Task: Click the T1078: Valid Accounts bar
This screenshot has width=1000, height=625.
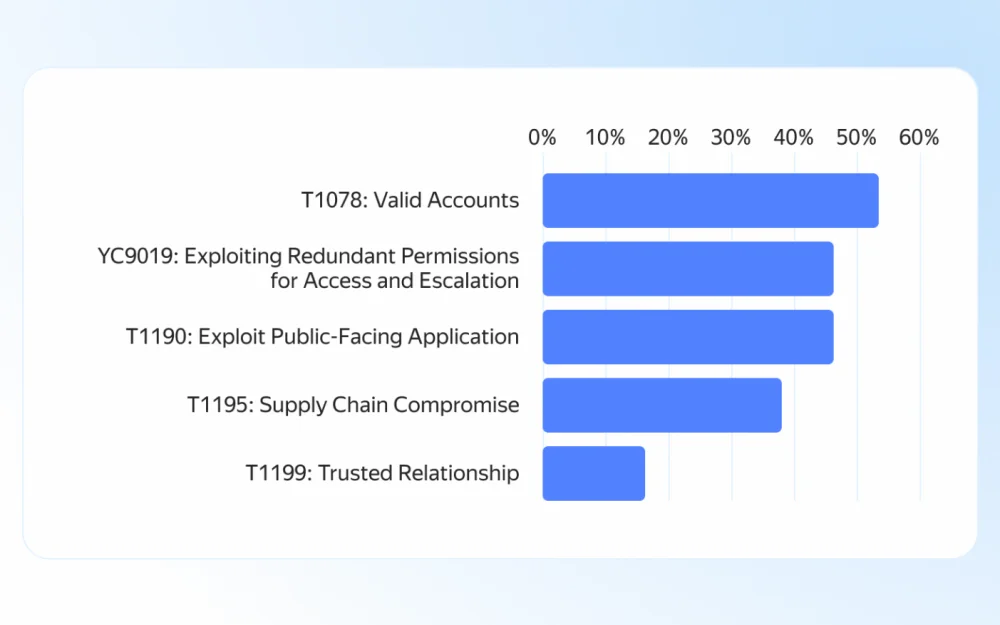Action: tap(710, 200)
